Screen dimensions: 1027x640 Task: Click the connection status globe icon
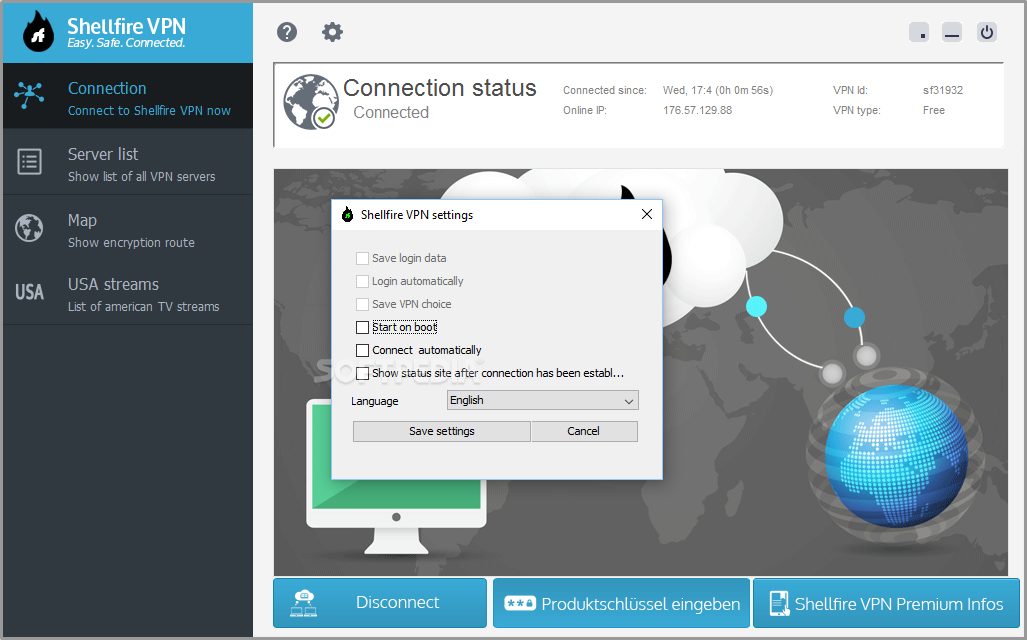click(x=310, y=102)
